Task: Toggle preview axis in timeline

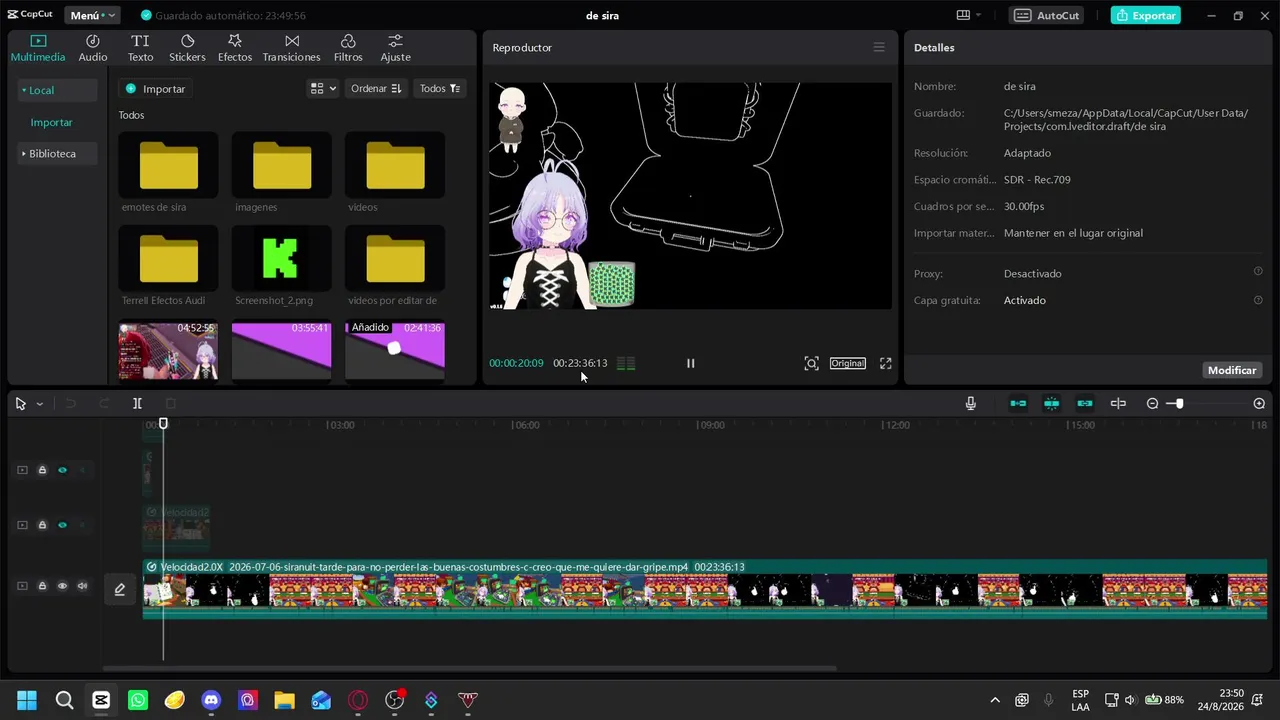Action: [1118, 403]
